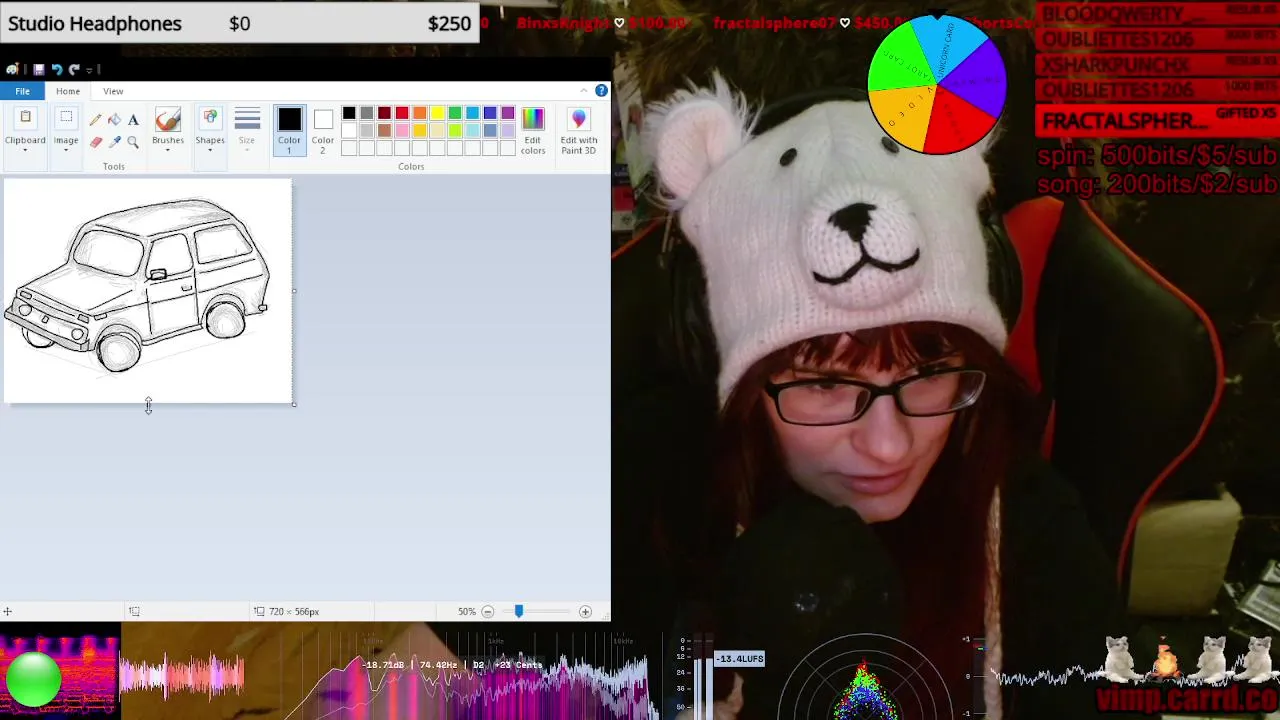Click the cursor position icon in status bar
Image resolution: width=1280 pixels, height=720 pixels.
pyautogui.click(x=7, y=611)
